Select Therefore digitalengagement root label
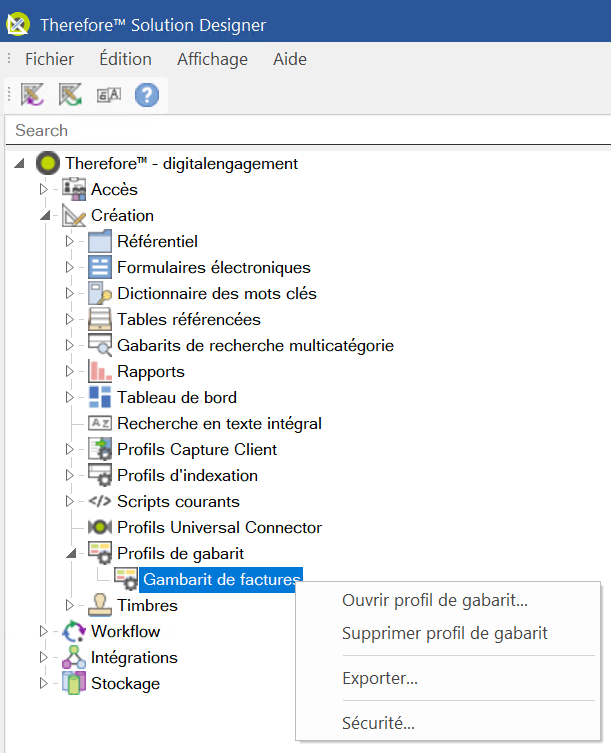 pos(182,164)
